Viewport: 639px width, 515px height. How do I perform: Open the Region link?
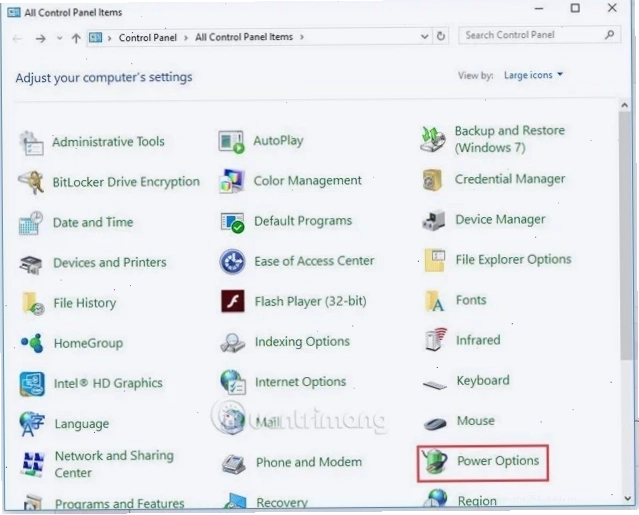click(477, 501)
